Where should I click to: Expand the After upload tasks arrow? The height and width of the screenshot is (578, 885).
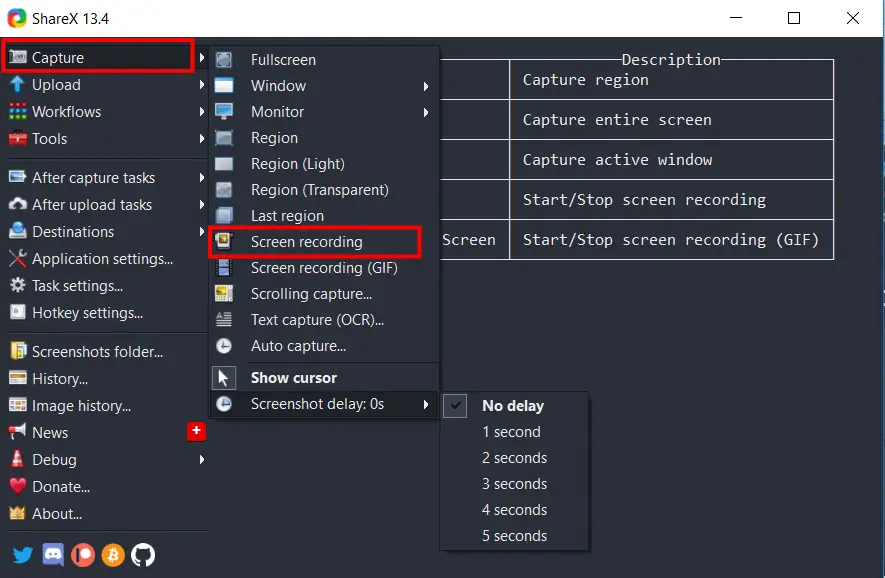(201, 204)
